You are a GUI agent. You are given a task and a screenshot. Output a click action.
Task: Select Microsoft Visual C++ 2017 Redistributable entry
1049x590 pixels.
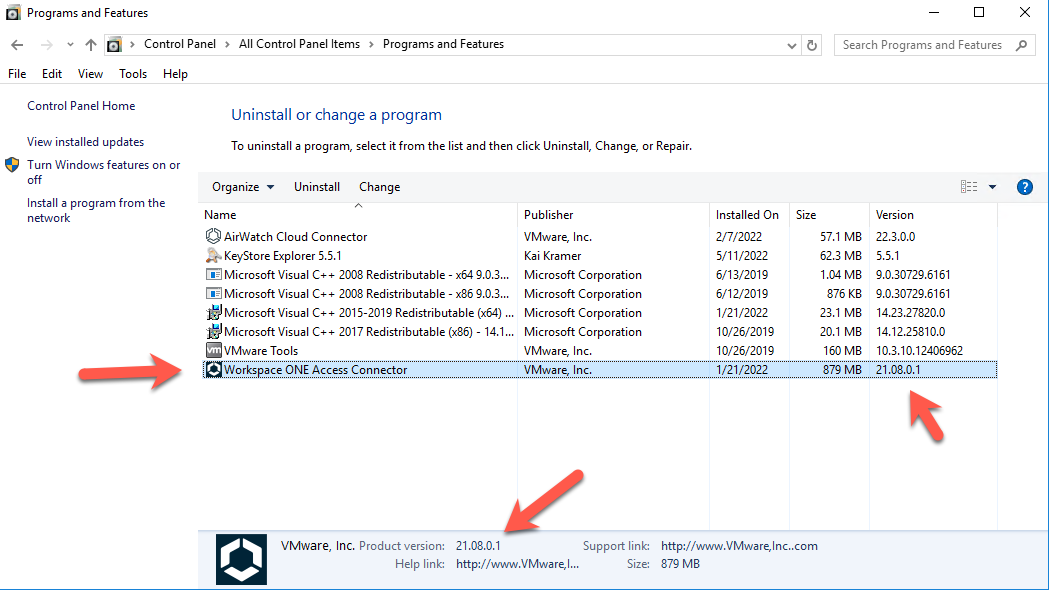[x=369, y=332]
